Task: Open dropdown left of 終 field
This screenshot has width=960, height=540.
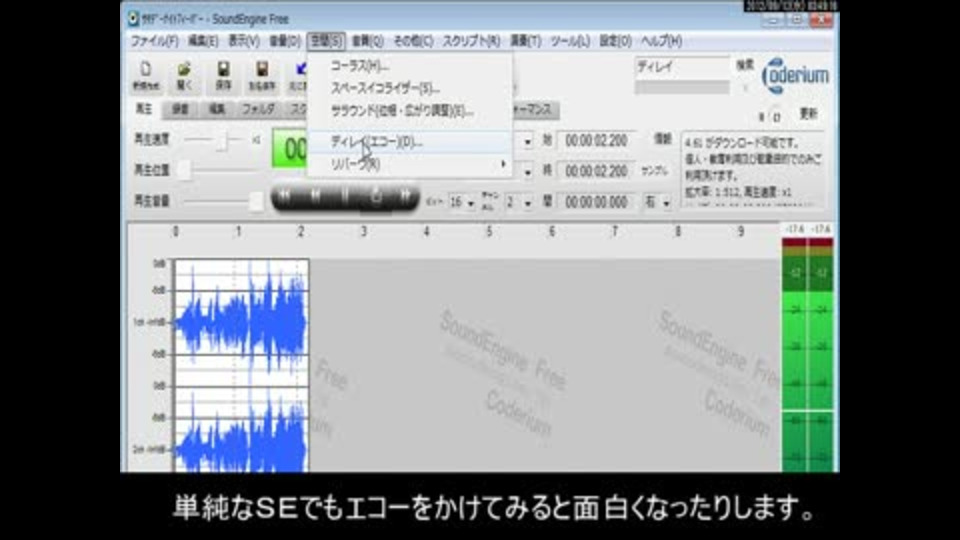Action: tap(527, 172)
